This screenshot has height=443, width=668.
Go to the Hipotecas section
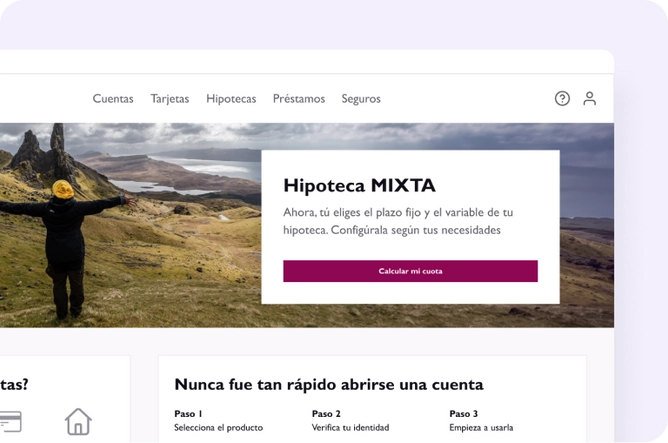[231, 98]
